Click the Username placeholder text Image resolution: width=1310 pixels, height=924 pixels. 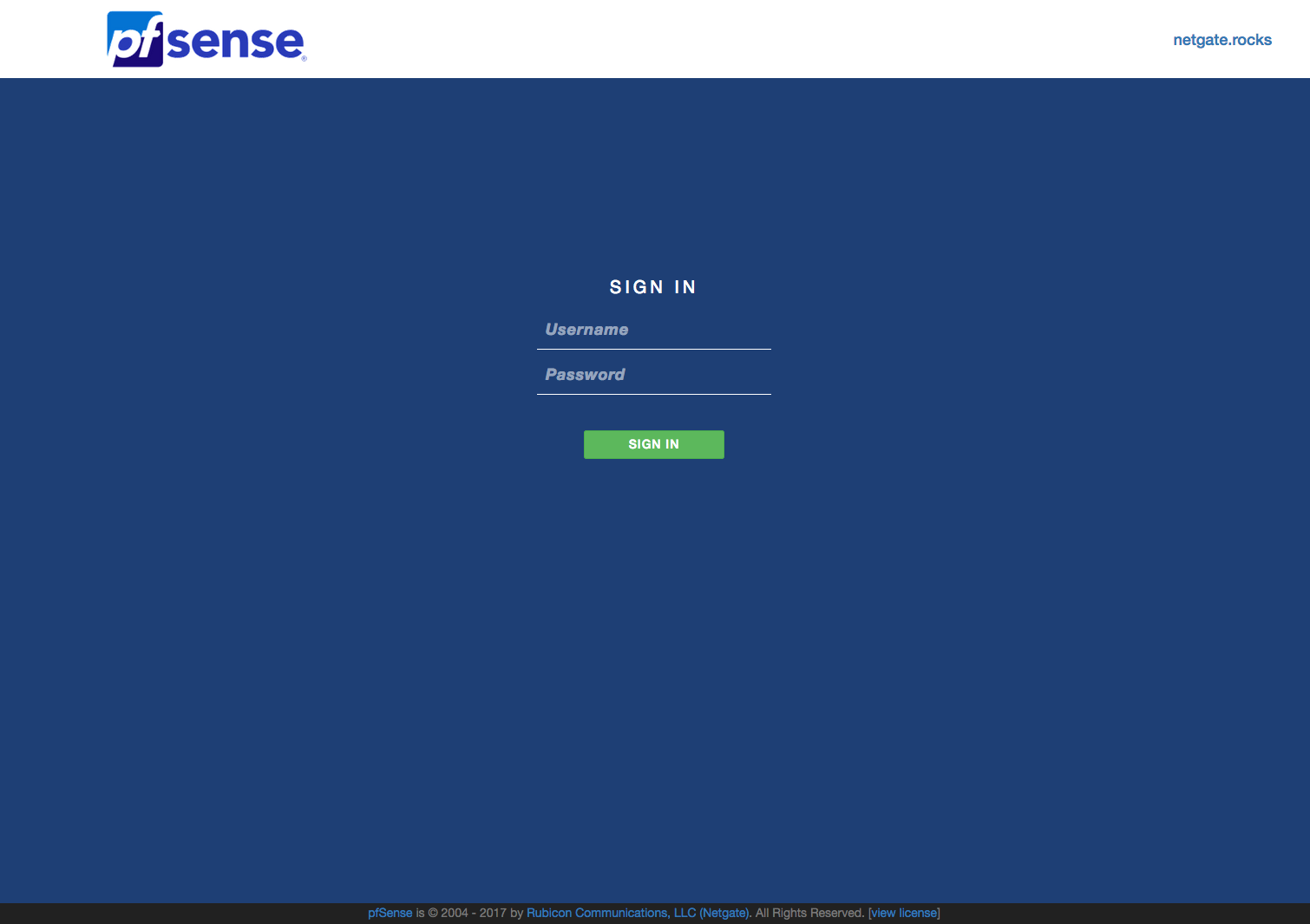(586, 330)
